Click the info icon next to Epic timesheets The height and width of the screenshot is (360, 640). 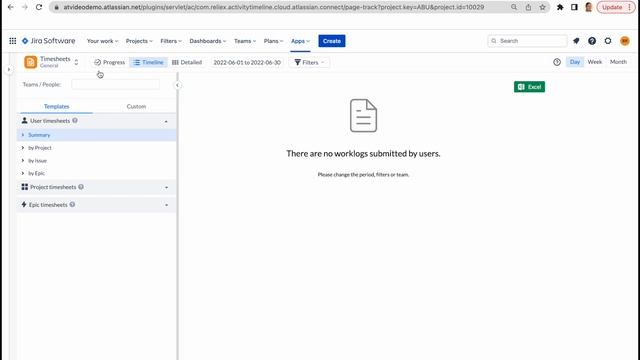(x=72, y=204)
